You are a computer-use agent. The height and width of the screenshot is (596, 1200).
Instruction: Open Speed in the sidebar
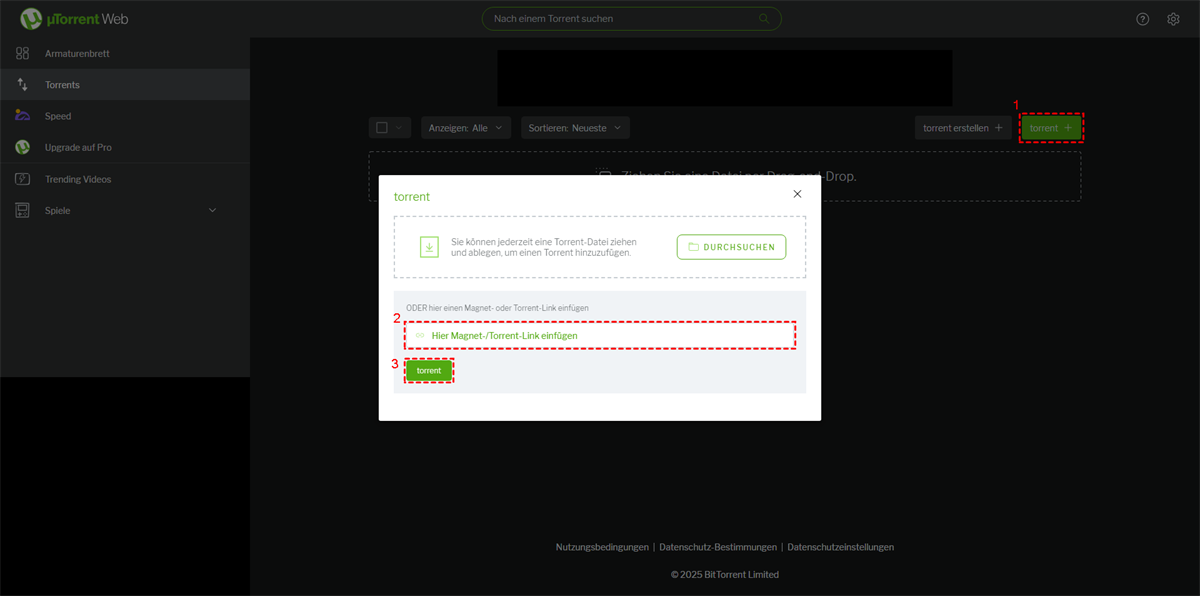(x=125, y=116)
